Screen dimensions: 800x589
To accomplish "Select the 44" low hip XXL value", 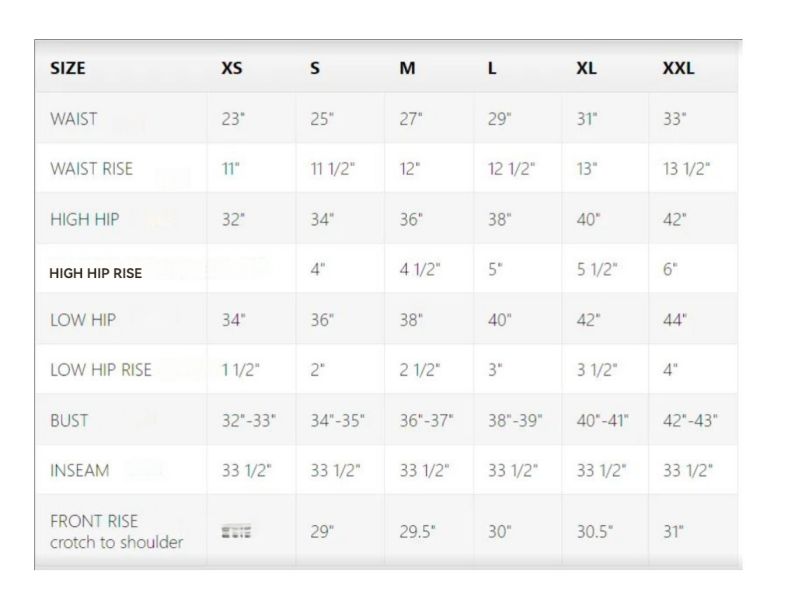I will (x=674, y=320).
